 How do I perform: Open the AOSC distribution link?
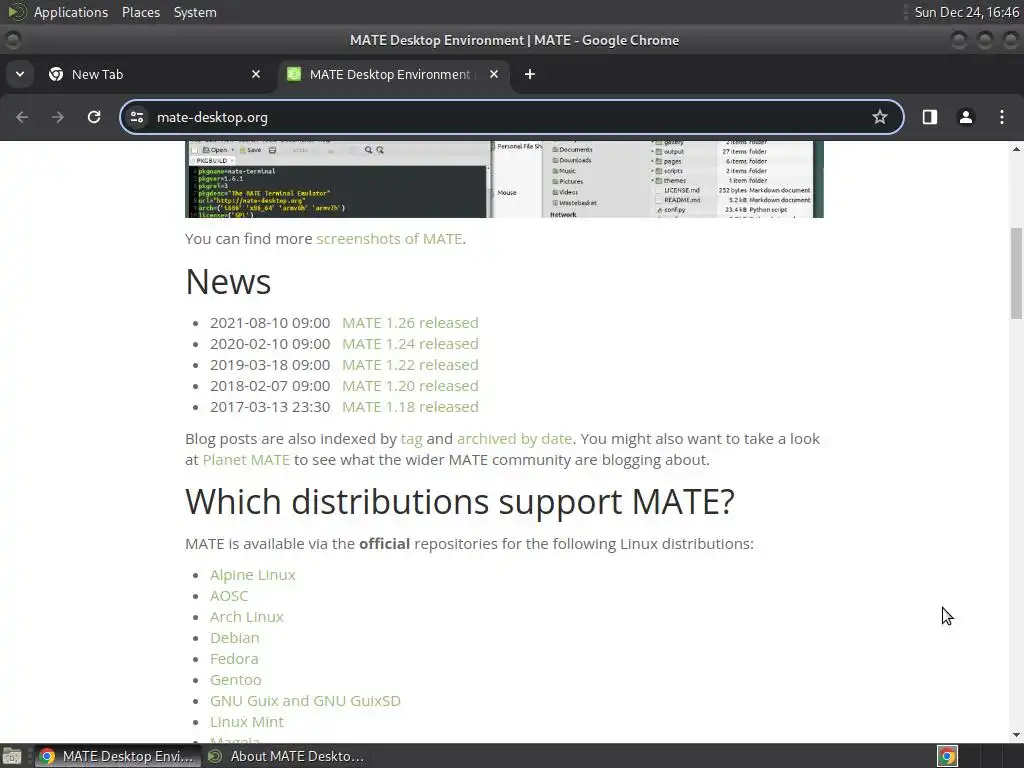pos(229,596)
